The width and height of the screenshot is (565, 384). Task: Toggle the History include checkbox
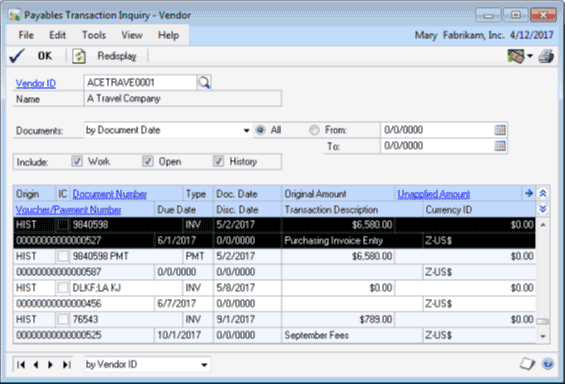(x=218, y=161)
